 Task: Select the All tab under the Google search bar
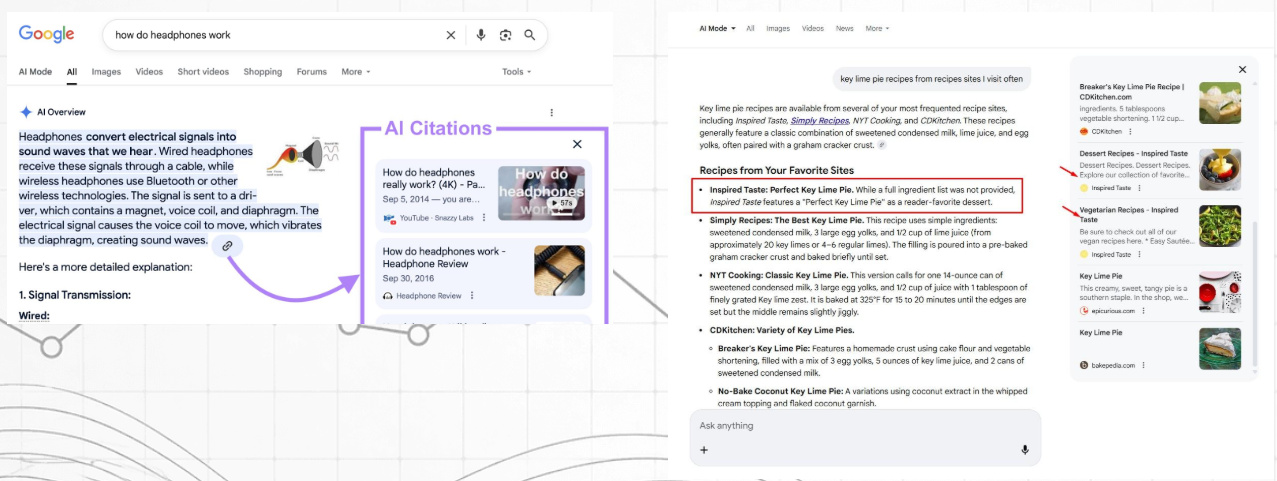click(x=72, y=72)
